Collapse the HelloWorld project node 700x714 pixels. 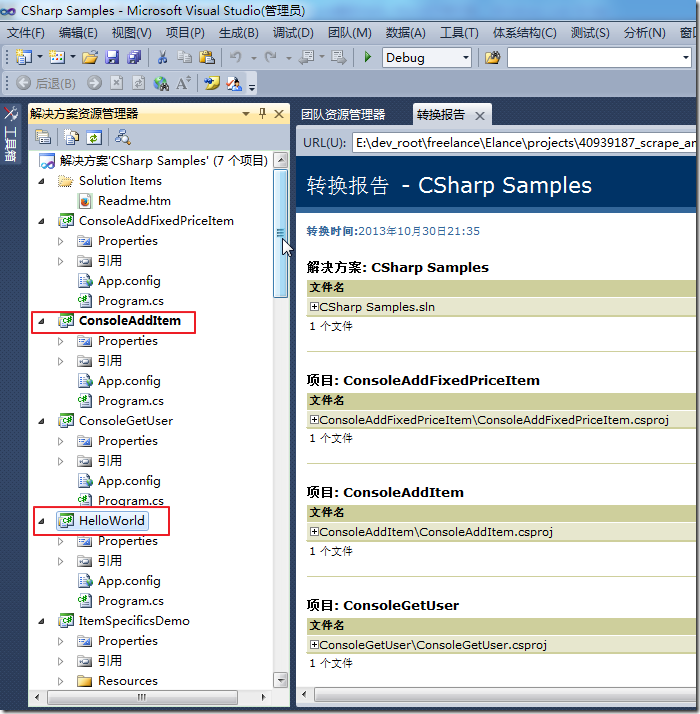(41, 521)
